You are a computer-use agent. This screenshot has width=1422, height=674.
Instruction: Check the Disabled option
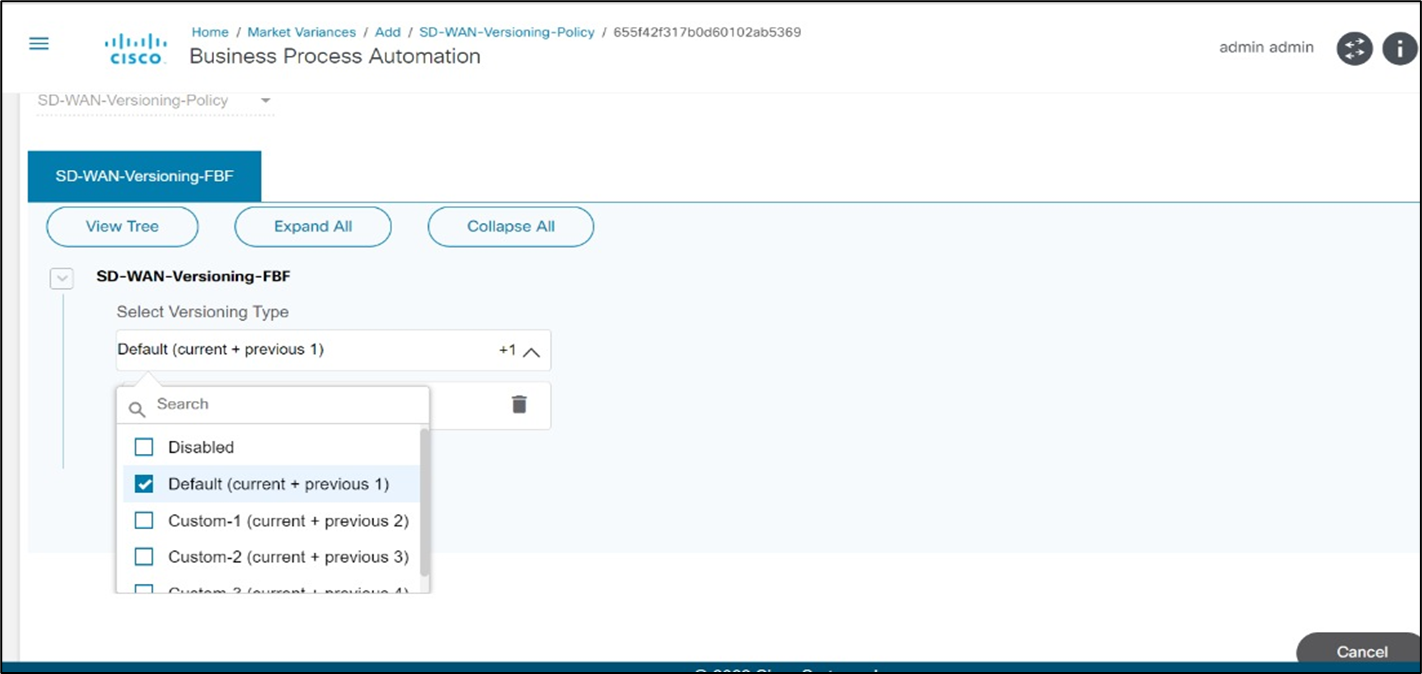(144, 447)
